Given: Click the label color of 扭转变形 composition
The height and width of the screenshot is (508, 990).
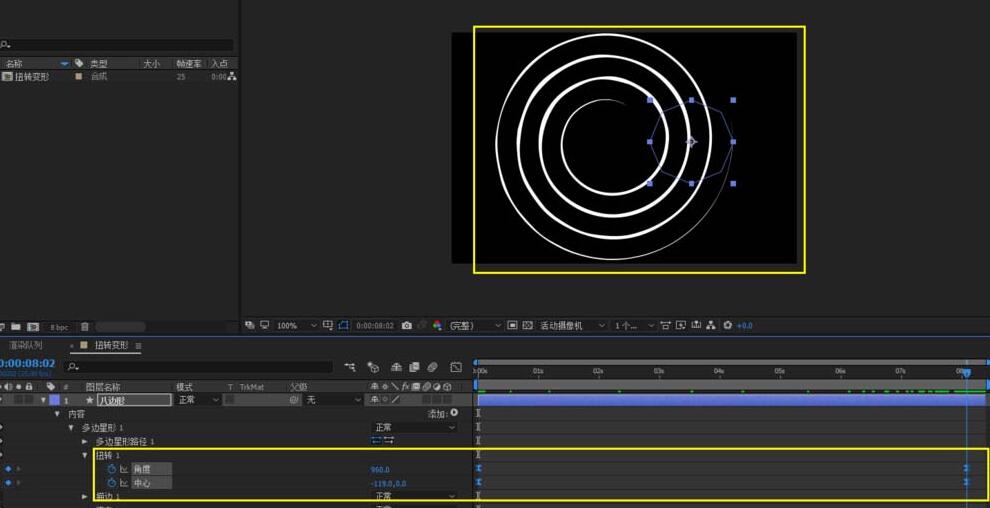Looking at the screenshot, I should pyautogui.click(x=79, y=76).
